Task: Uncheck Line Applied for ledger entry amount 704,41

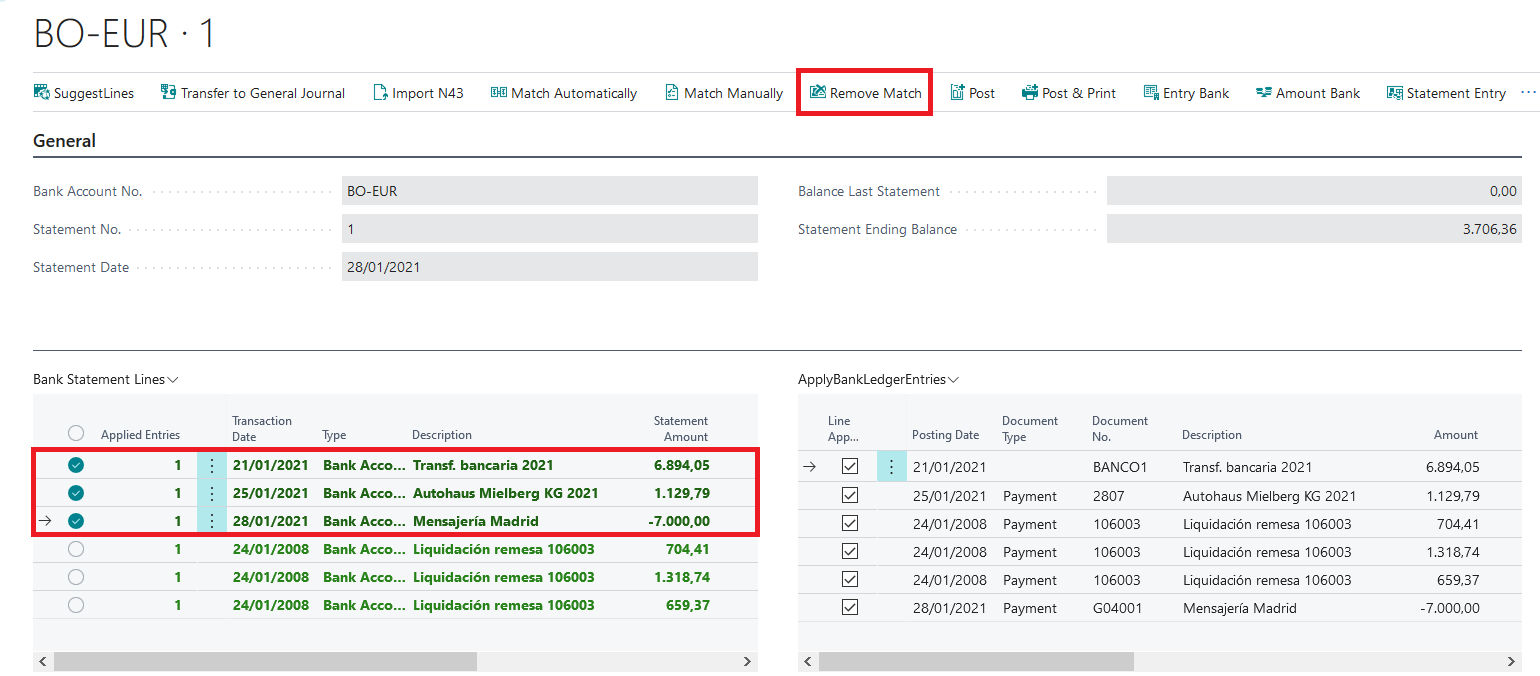Action: [850, 523]
